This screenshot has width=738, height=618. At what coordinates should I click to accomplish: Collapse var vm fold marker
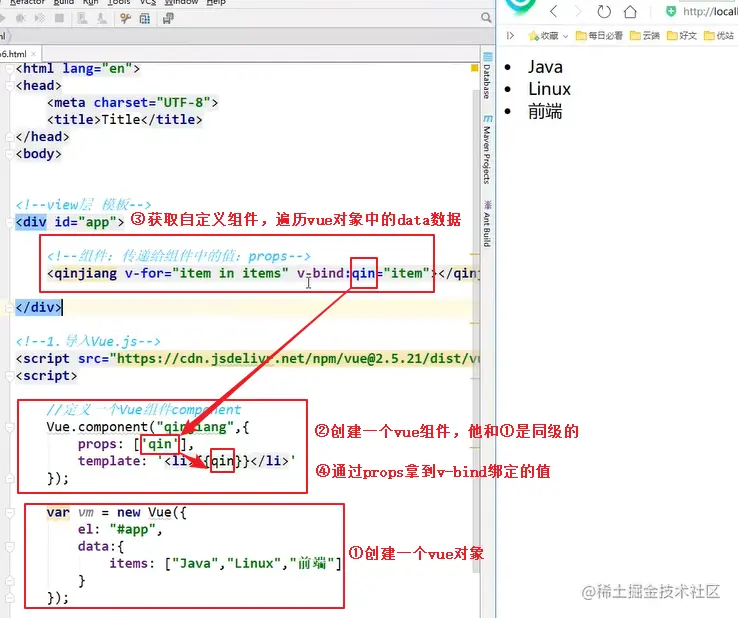coord(10,513)
